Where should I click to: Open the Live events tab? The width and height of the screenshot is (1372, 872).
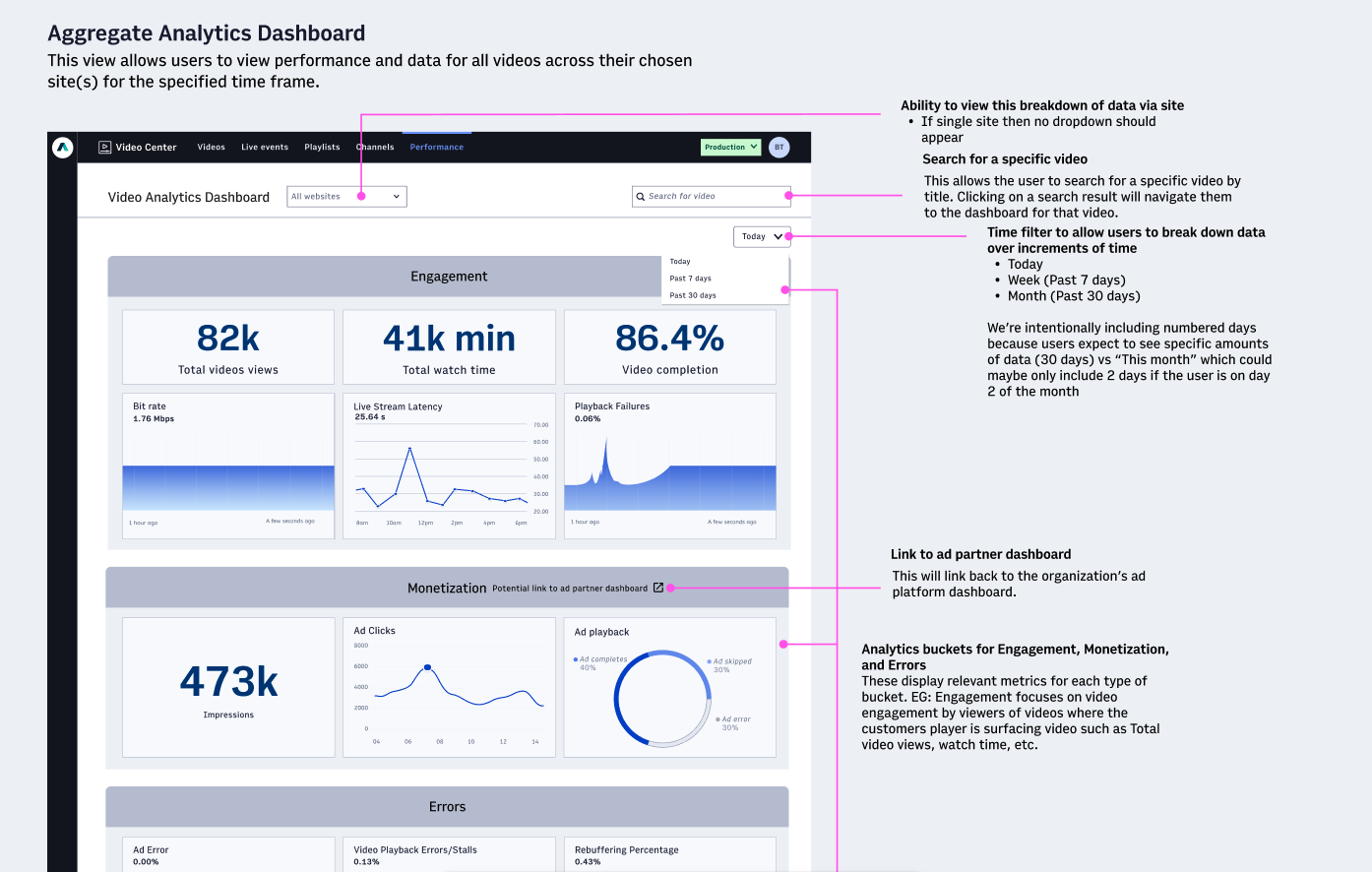point(265,148)
